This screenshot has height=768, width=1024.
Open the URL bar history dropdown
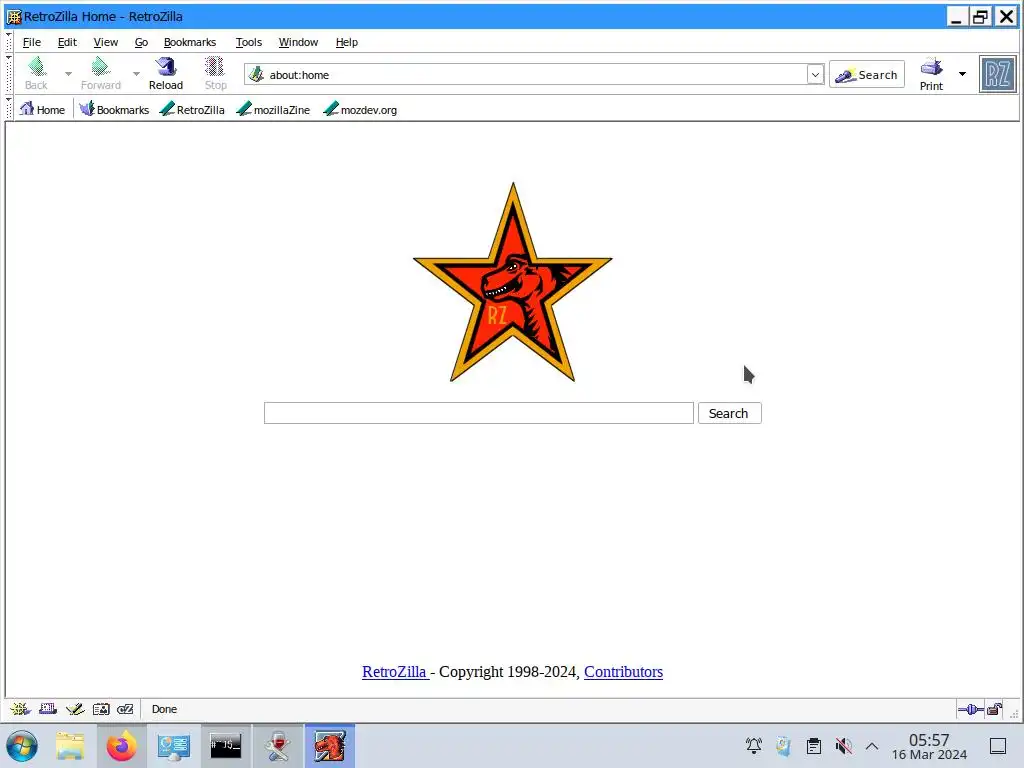coord(815,74)
